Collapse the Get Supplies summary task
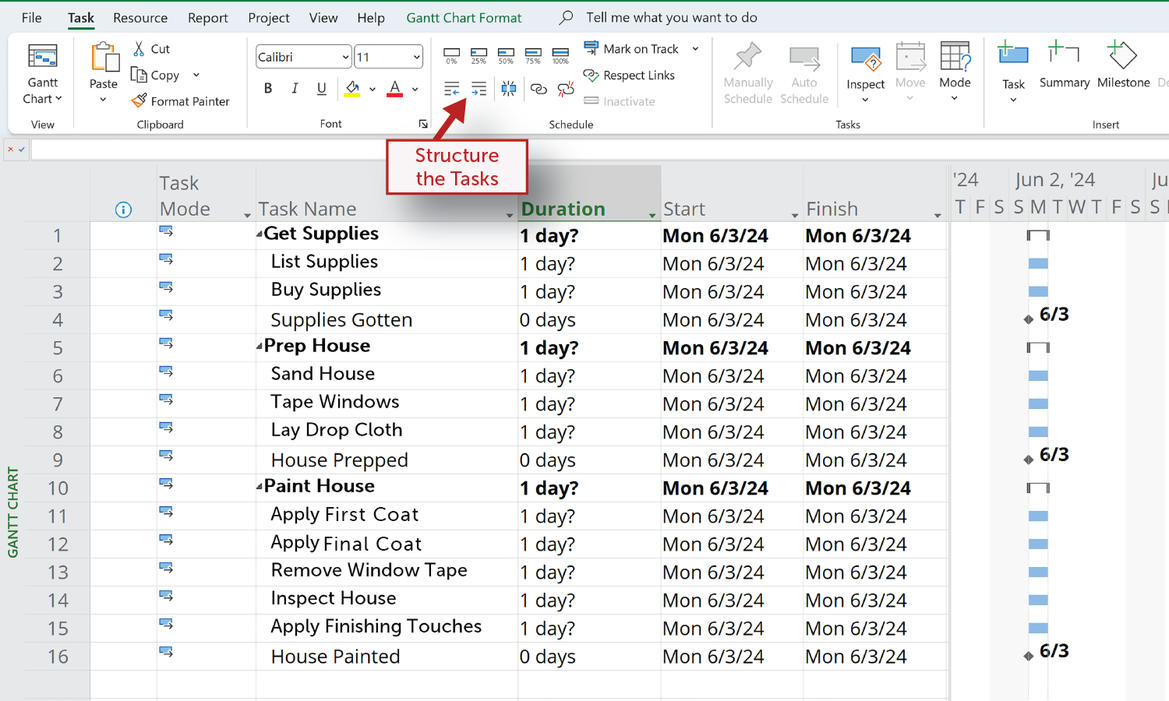Image resolution: width=1169 pixels, height=701 pixels. (x=259, y=234)
